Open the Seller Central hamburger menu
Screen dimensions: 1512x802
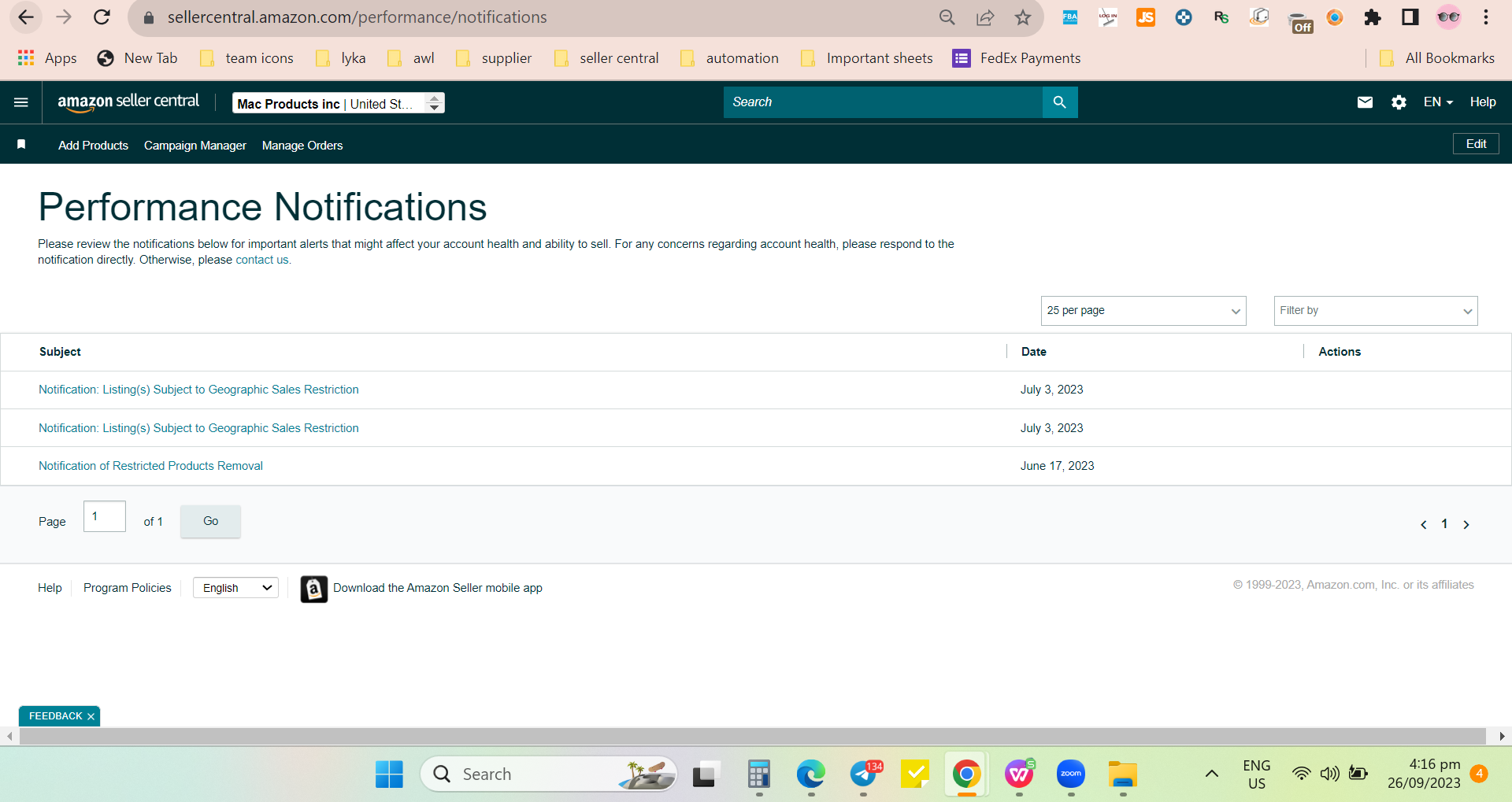tap(21, 102)
